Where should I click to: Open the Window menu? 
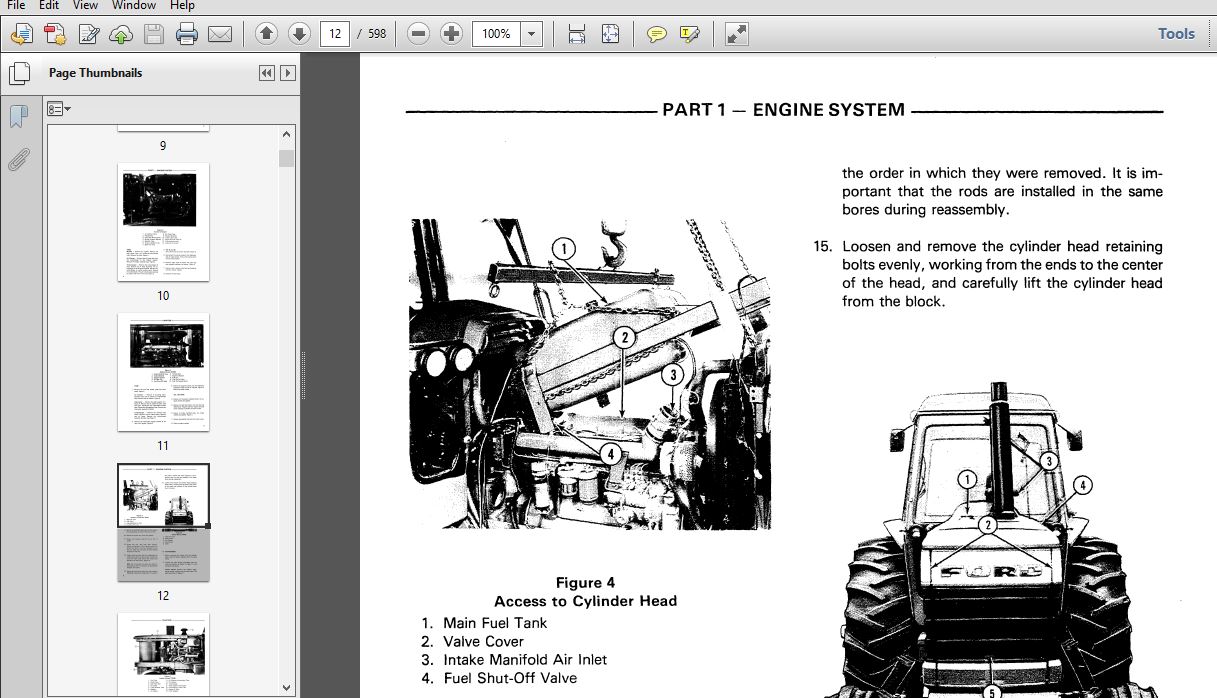[132, 6]
